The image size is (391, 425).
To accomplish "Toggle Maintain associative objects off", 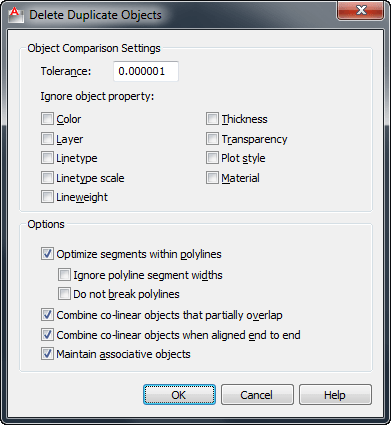I will (x=47, y=354).
